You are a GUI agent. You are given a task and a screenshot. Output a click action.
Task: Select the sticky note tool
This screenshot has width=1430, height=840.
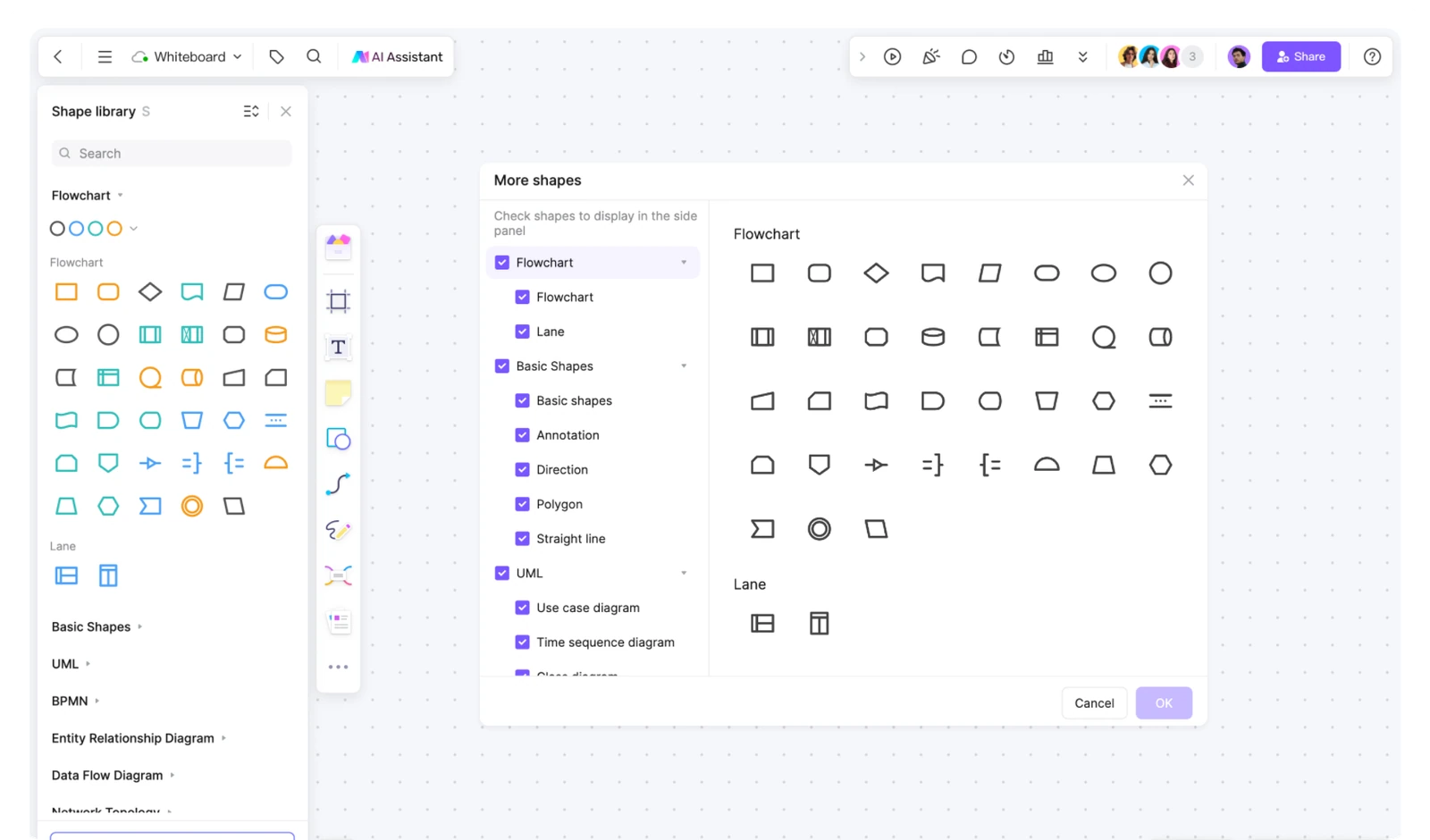pyautogui.click(x=338, y=393)
